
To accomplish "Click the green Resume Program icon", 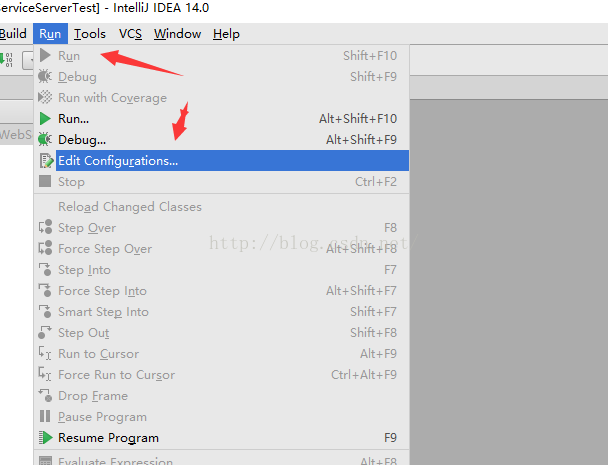I will pos(45,437).
